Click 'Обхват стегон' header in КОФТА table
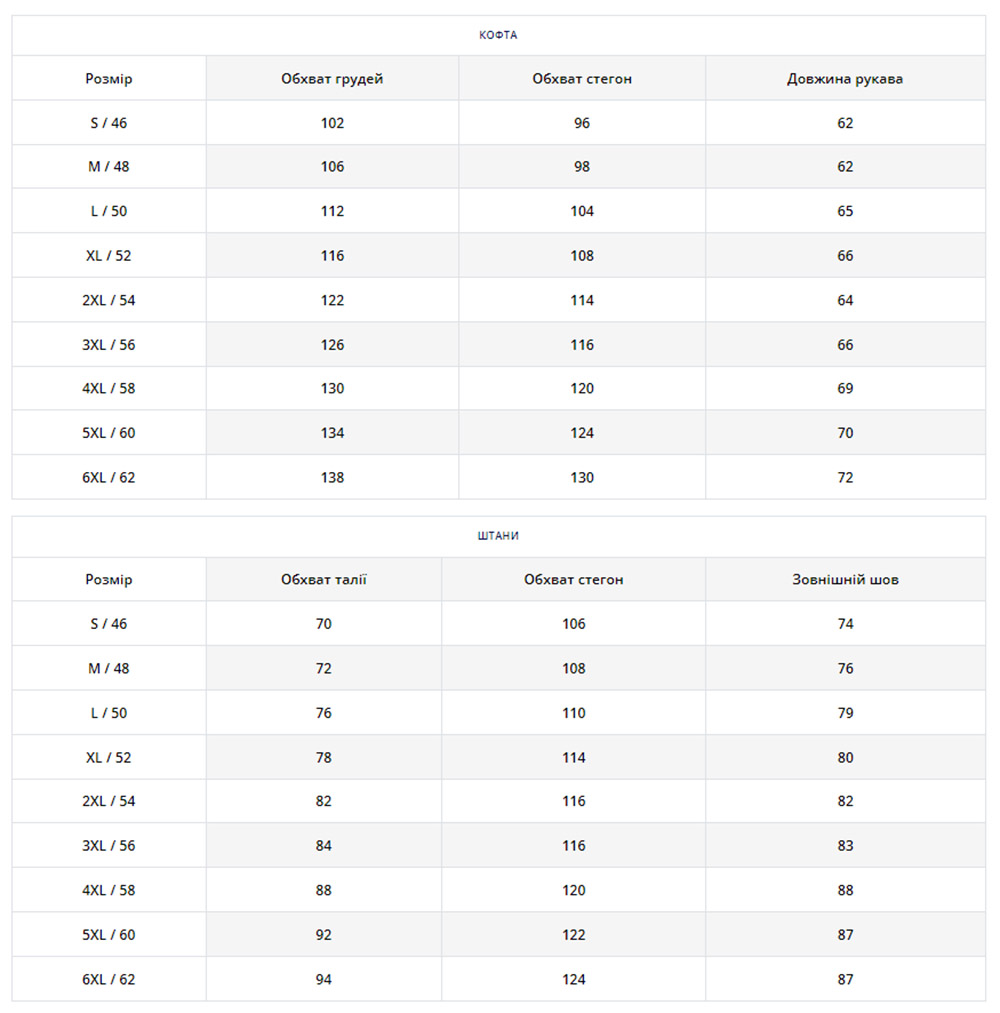This screenshot has width=1000, height=1013. [582, 79]
